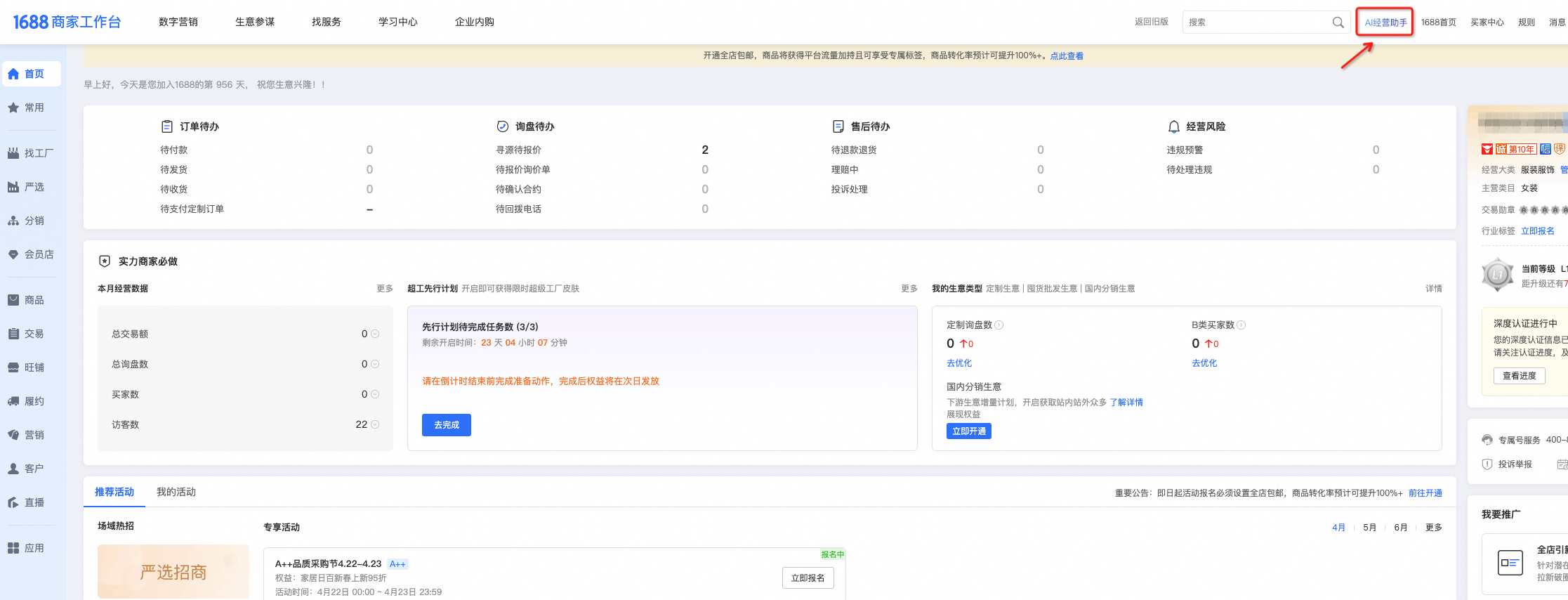Expand the 总交易额 detail chevron
The image size is (1568, 600).
tap(375, 334)
